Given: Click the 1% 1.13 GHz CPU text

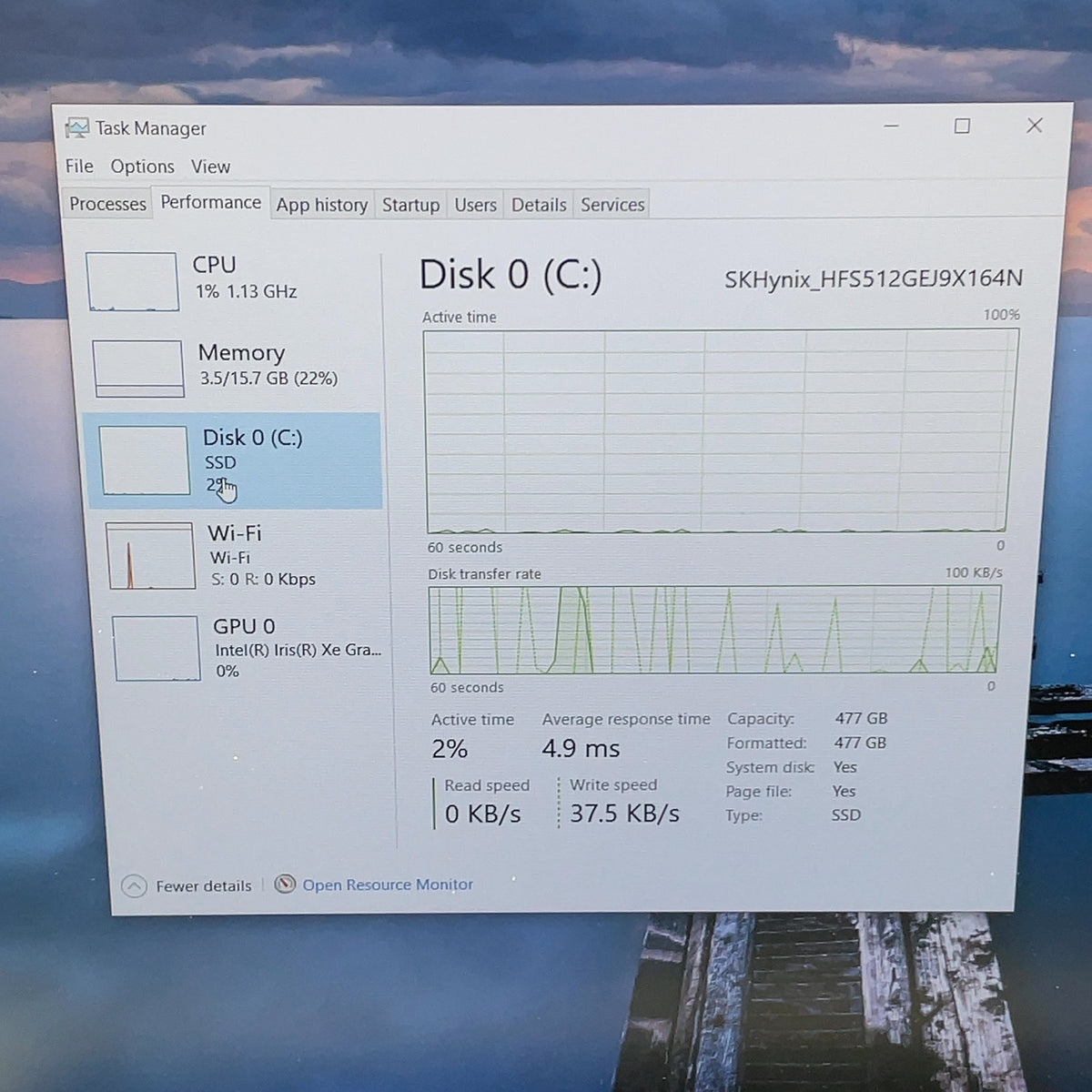Looking at the screenshot, I should 246,291.
